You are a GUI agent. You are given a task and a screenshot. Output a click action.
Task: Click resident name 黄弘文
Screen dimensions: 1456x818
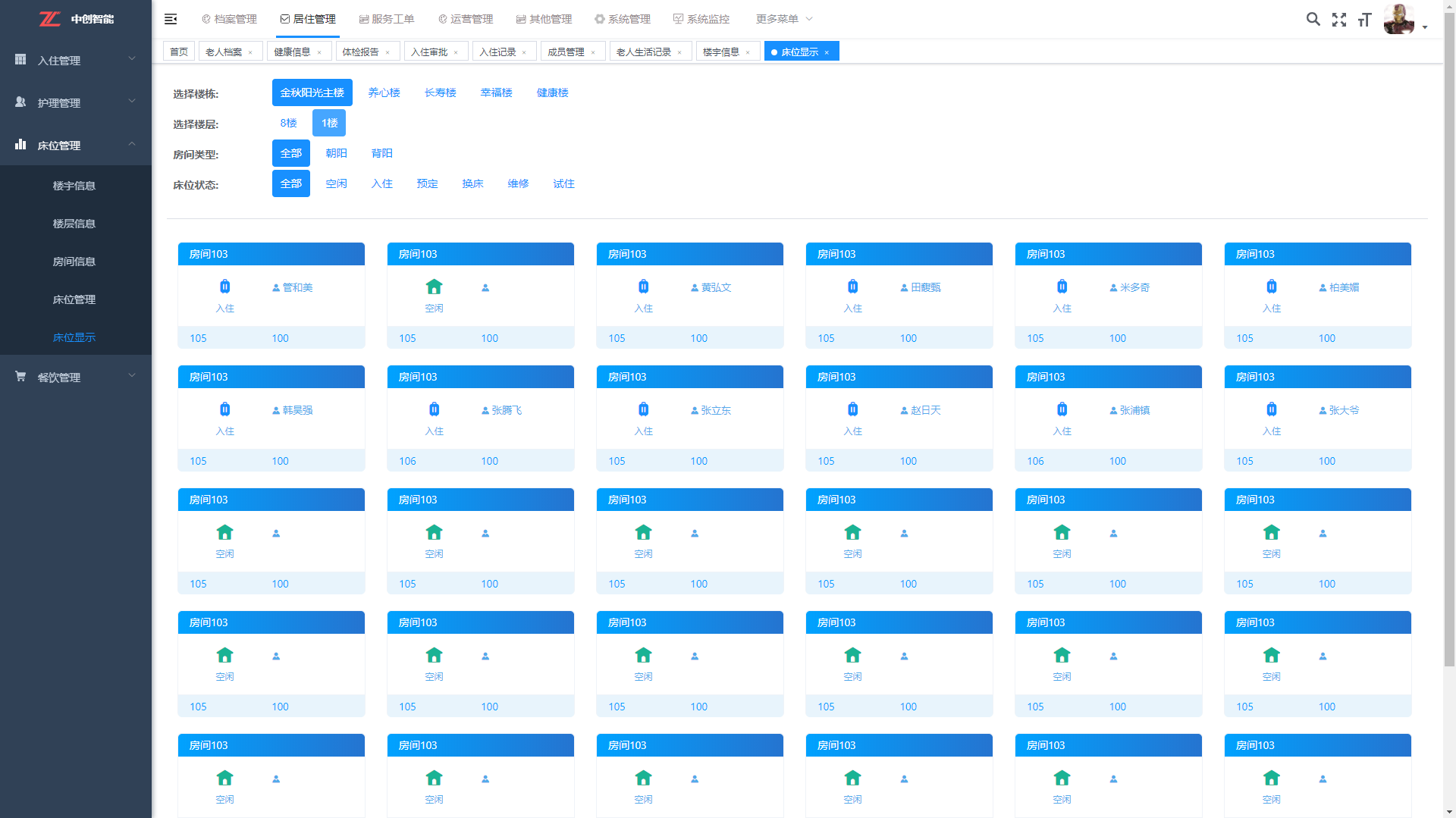coord(716,287)
